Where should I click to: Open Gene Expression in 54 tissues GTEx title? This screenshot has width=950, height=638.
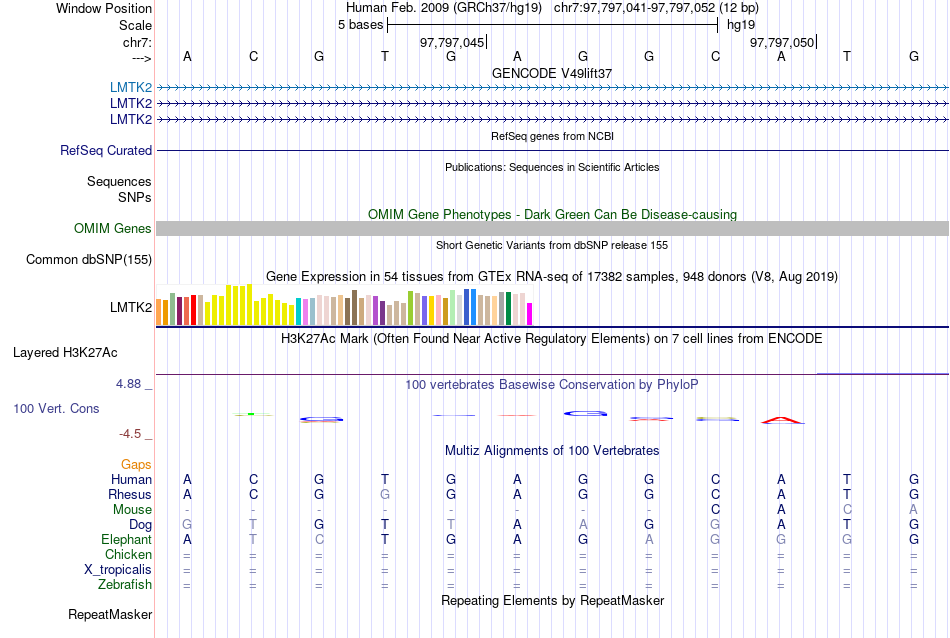pyautogui.click(x=552, y=276)
